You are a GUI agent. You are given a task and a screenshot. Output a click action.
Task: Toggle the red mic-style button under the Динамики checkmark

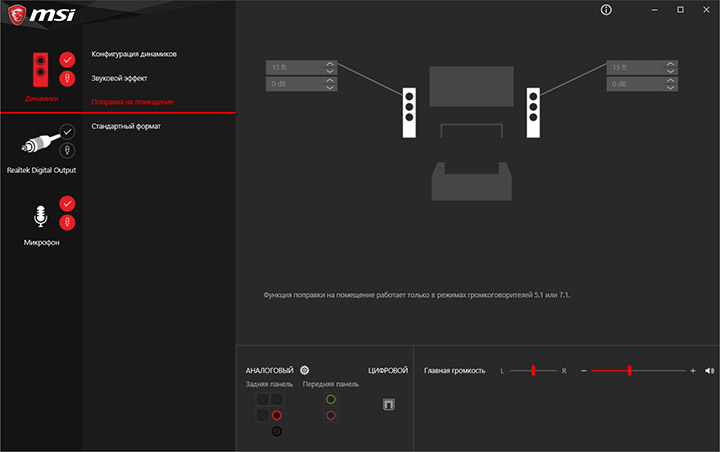click(x=67, y=79)
